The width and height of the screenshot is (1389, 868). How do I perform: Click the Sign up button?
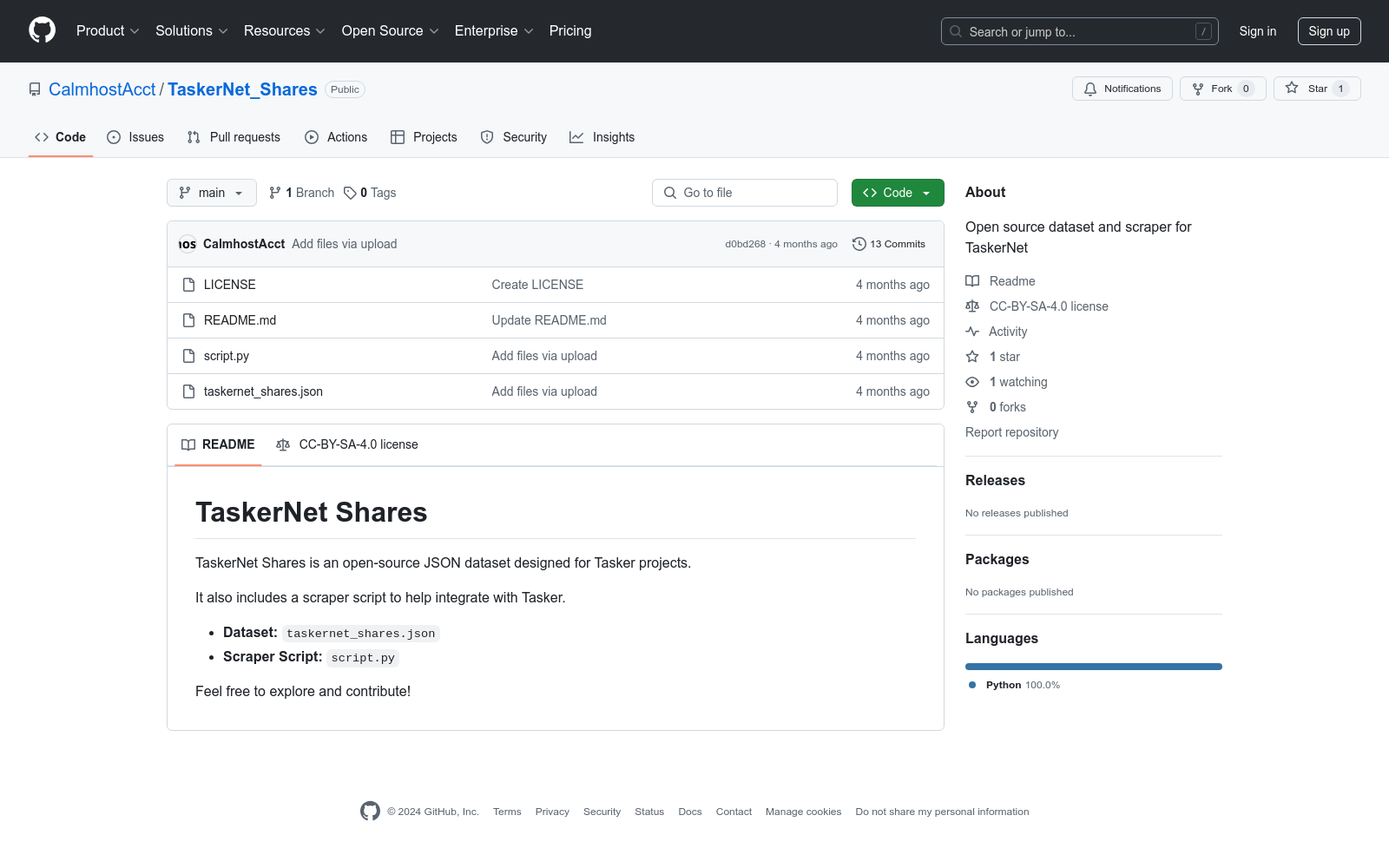point(1329,31)
